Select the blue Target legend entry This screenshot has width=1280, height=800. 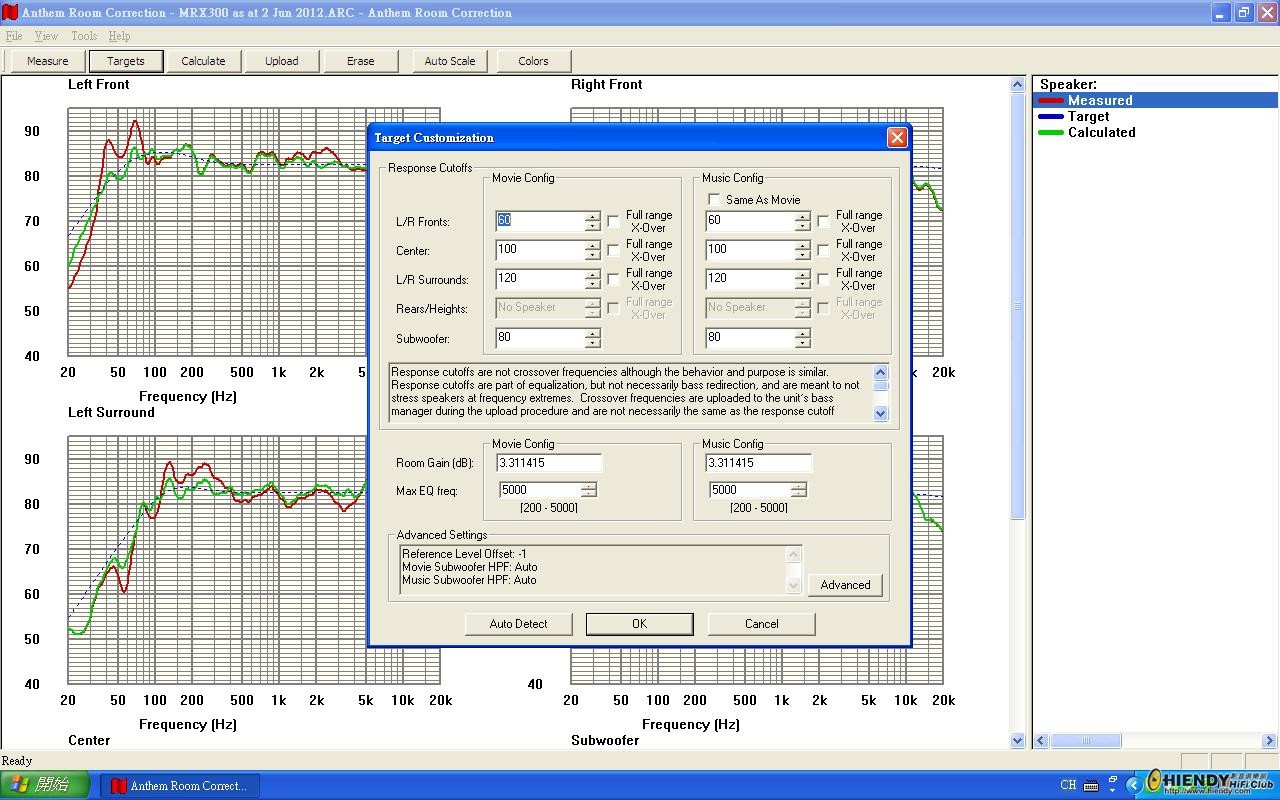point(1074,116)
